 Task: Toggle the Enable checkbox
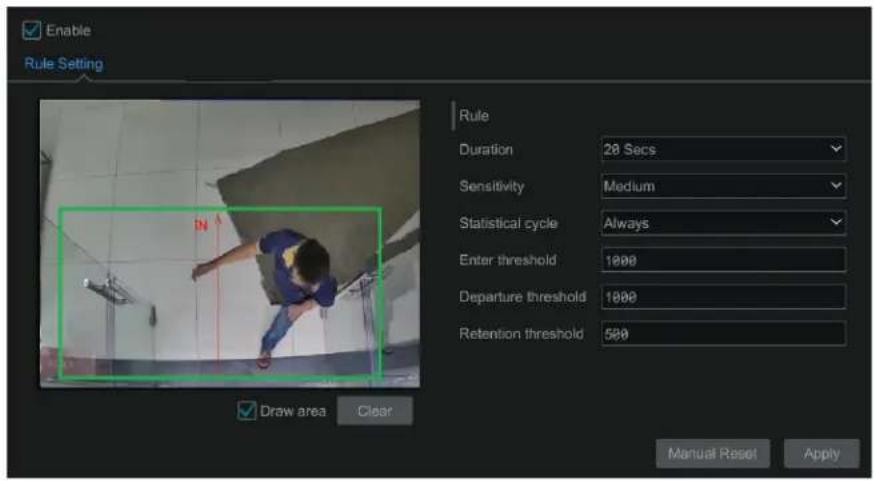(32, 30)
